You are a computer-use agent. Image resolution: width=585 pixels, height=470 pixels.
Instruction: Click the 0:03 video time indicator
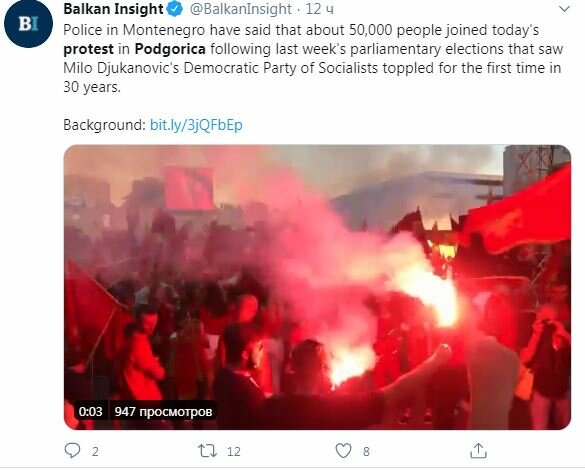tap(91, 411)
